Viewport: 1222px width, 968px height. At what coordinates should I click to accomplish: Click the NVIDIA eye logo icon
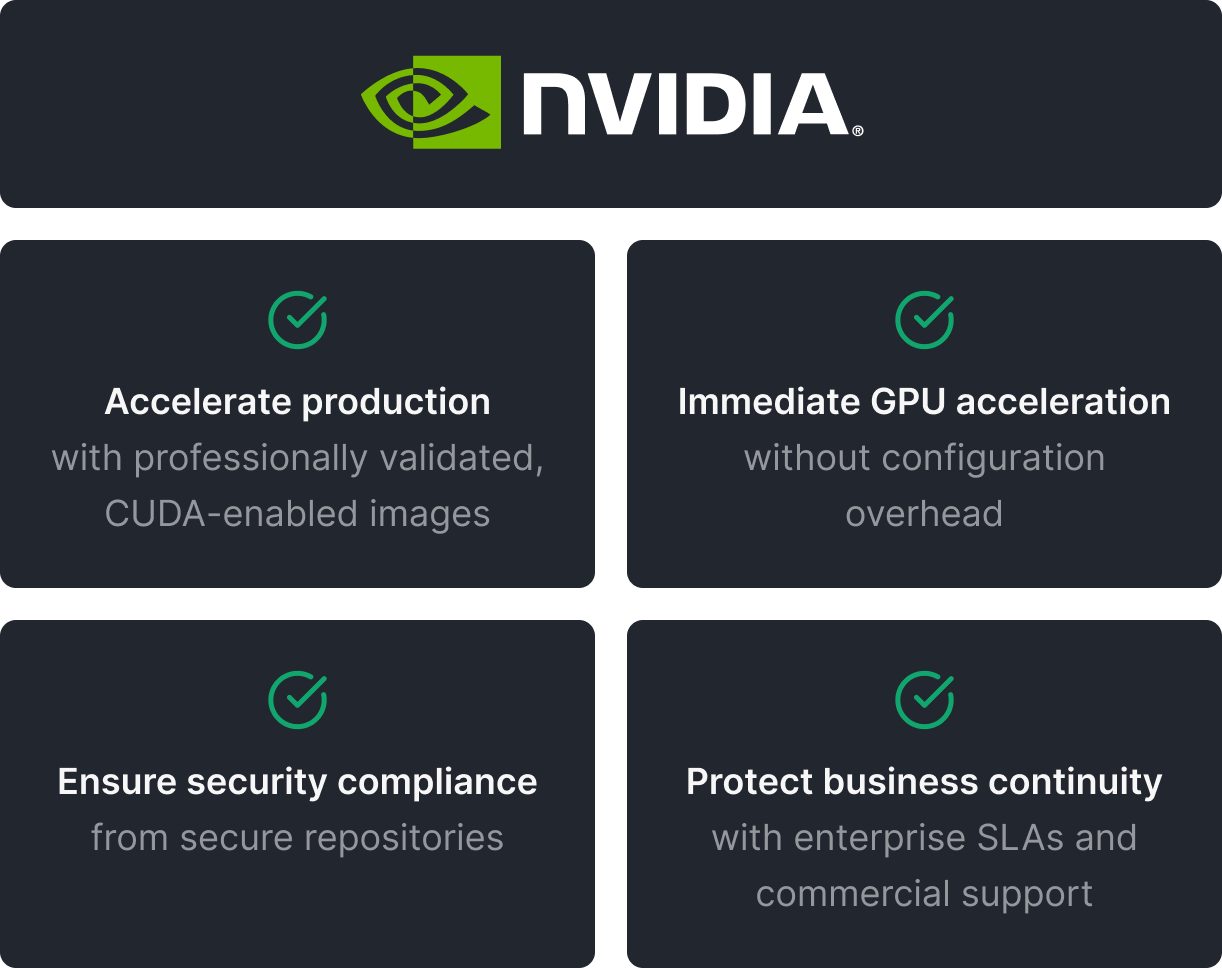point(431,102)
